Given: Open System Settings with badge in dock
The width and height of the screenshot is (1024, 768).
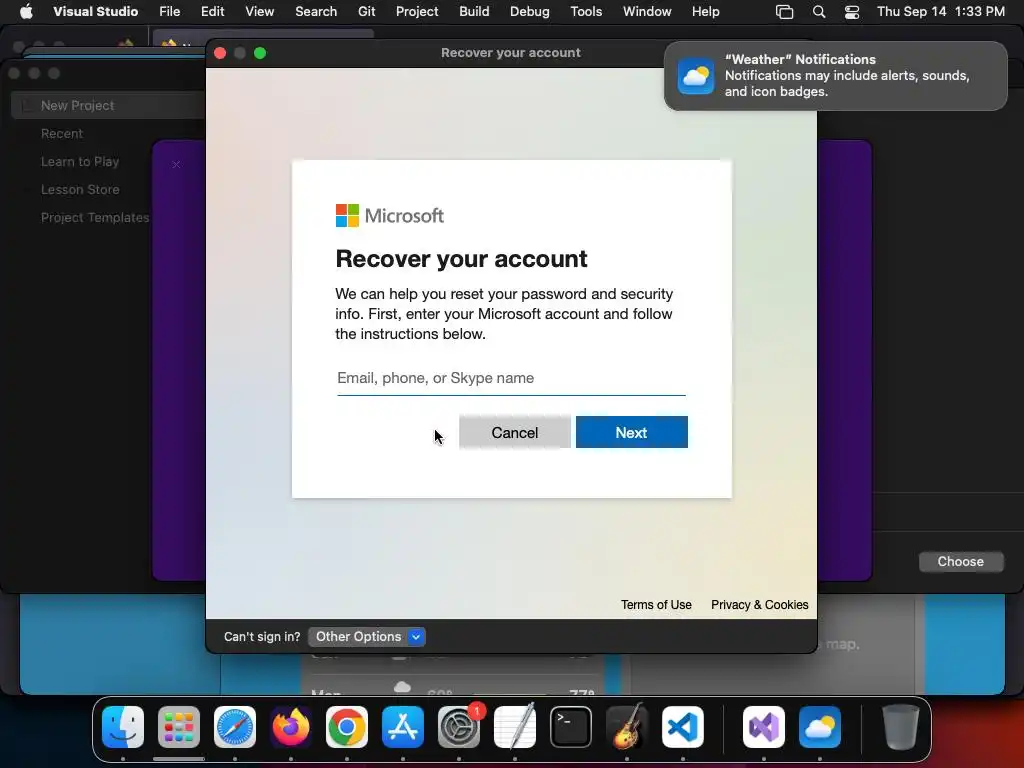Looking at the screenshot, I should [x=459, y=727].
